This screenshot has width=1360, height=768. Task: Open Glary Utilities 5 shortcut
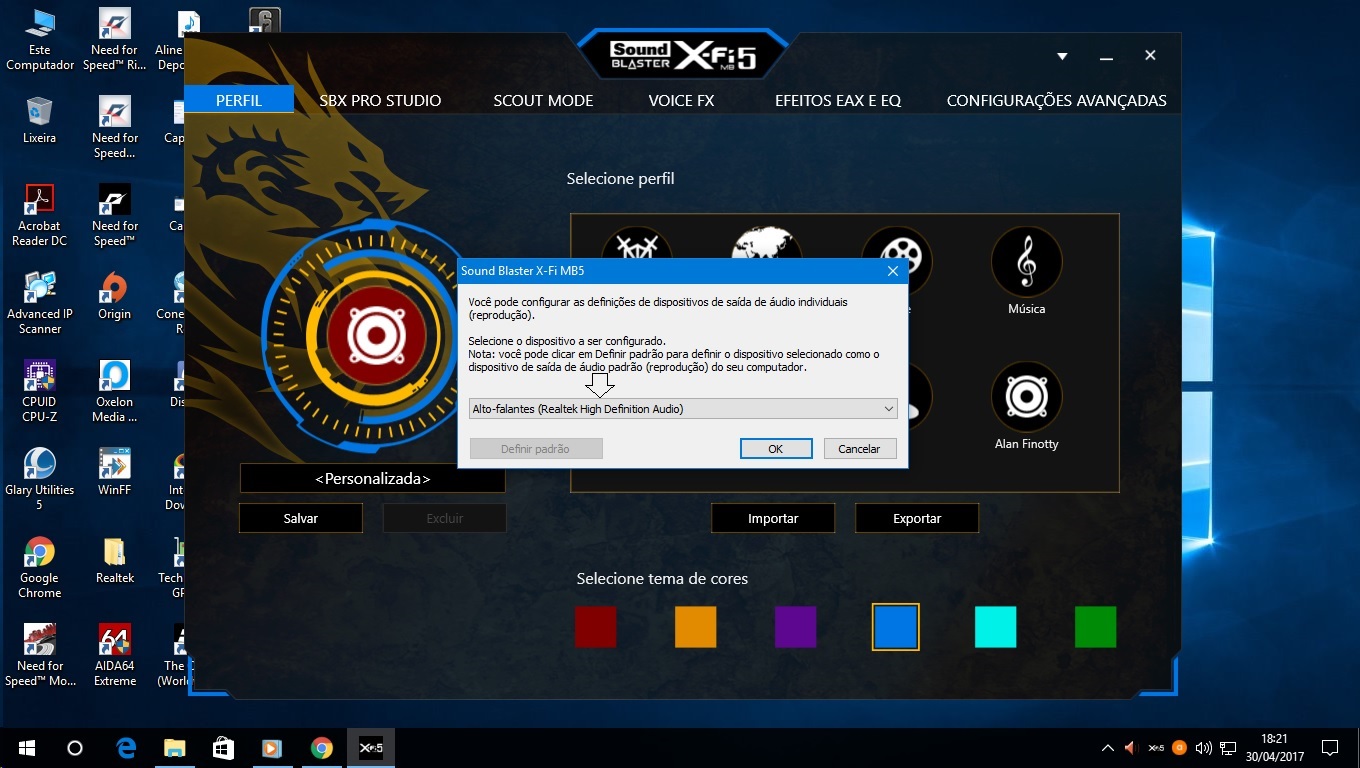(40, 480)
